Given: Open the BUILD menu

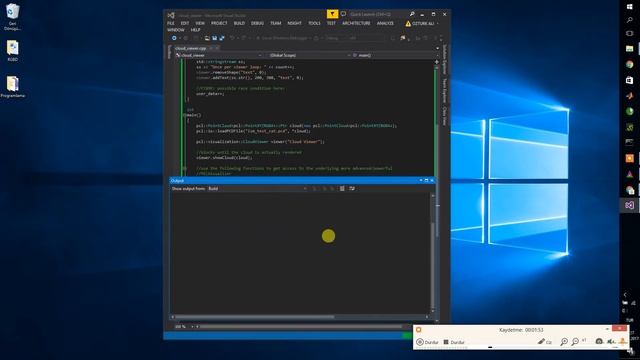Looking at the screenshot, I should click(239, 23).
